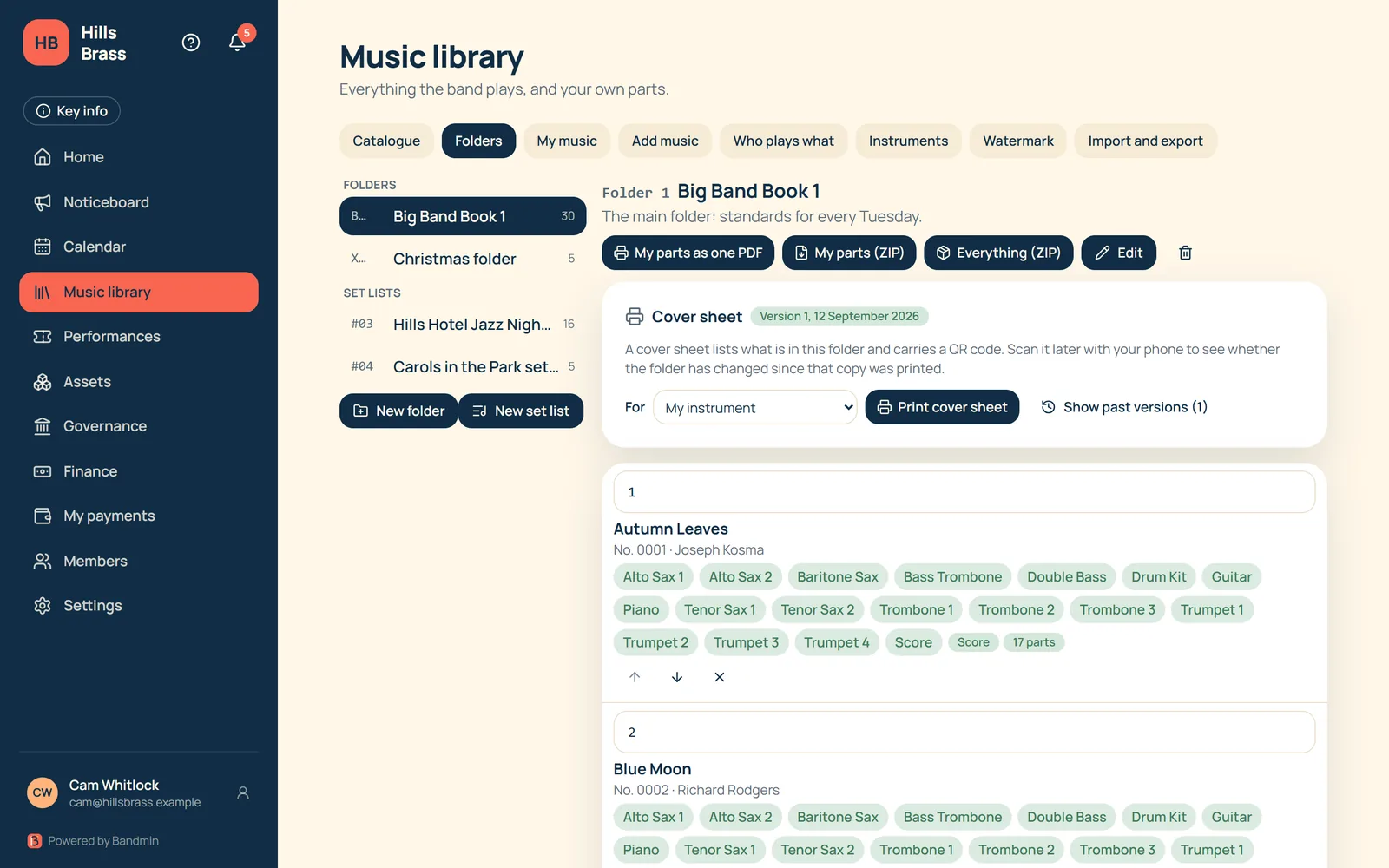
Task: Download Everything (ZIP)
Action: [x=998, y=253]
